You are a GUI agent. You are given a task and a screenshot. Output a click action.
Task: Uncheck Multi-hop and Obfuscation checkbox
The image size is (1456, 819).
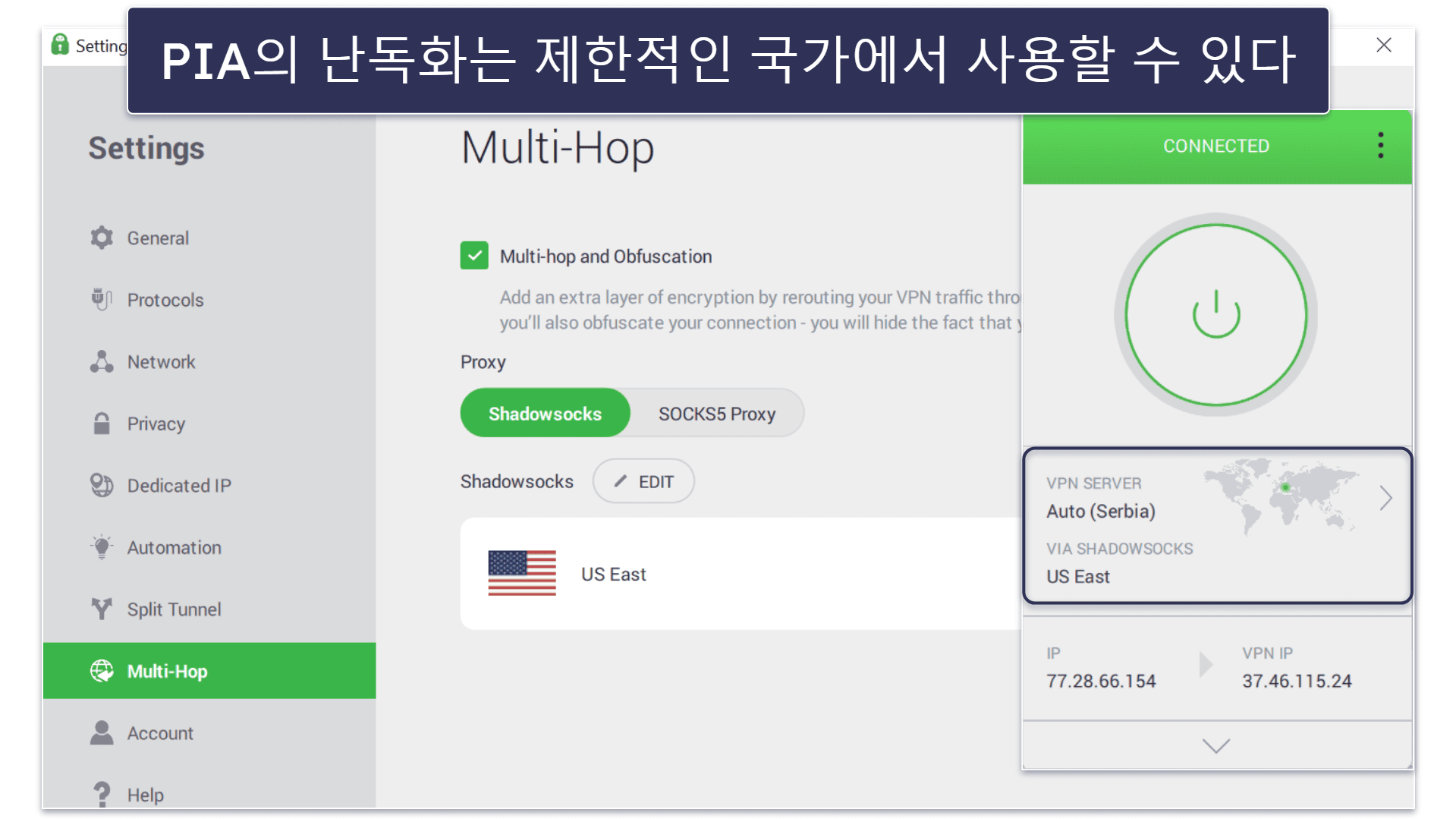click(474, 256)
